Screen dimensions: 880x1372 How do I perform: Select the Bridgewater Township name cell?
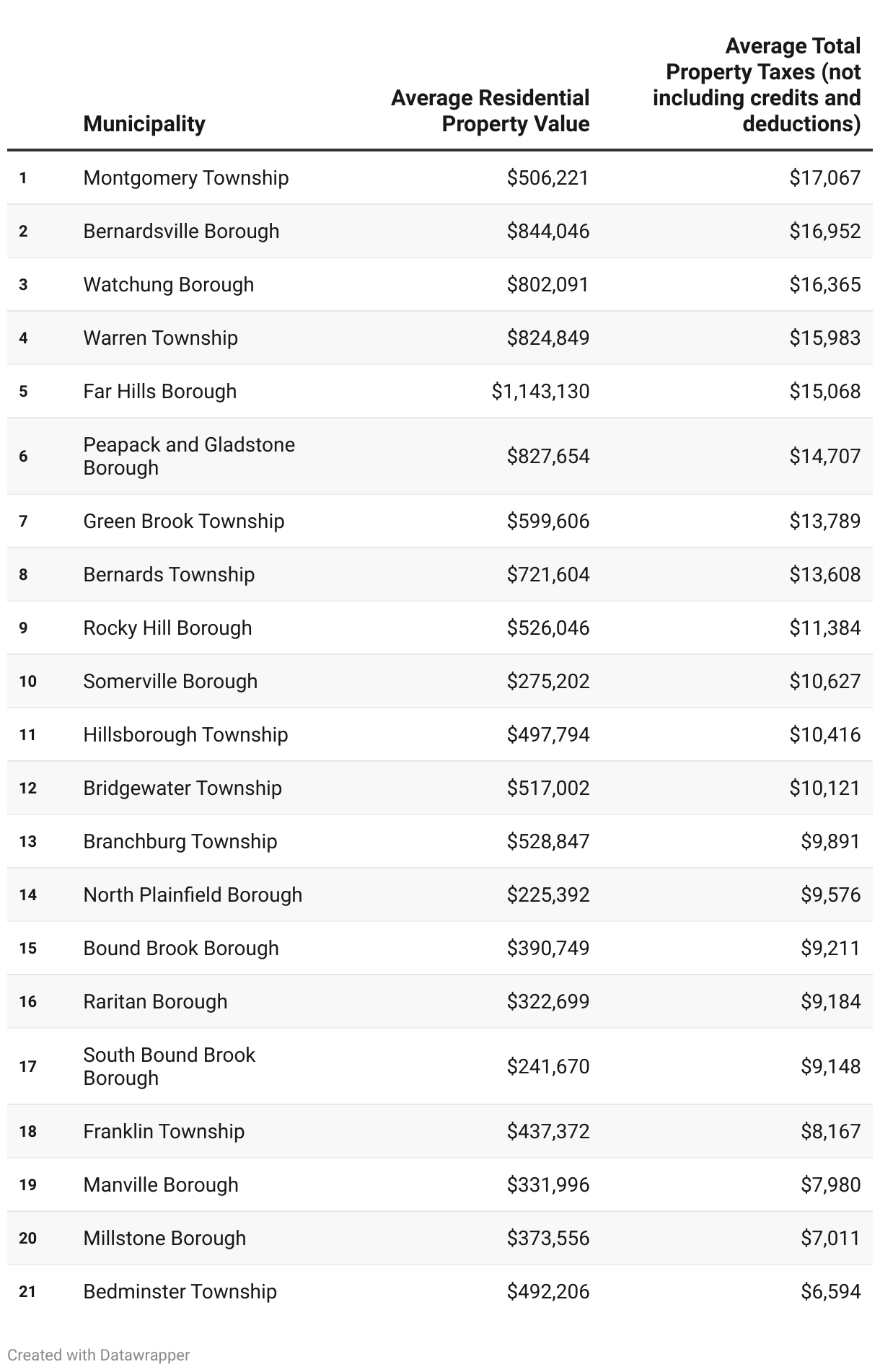click(x=182, y=788)
